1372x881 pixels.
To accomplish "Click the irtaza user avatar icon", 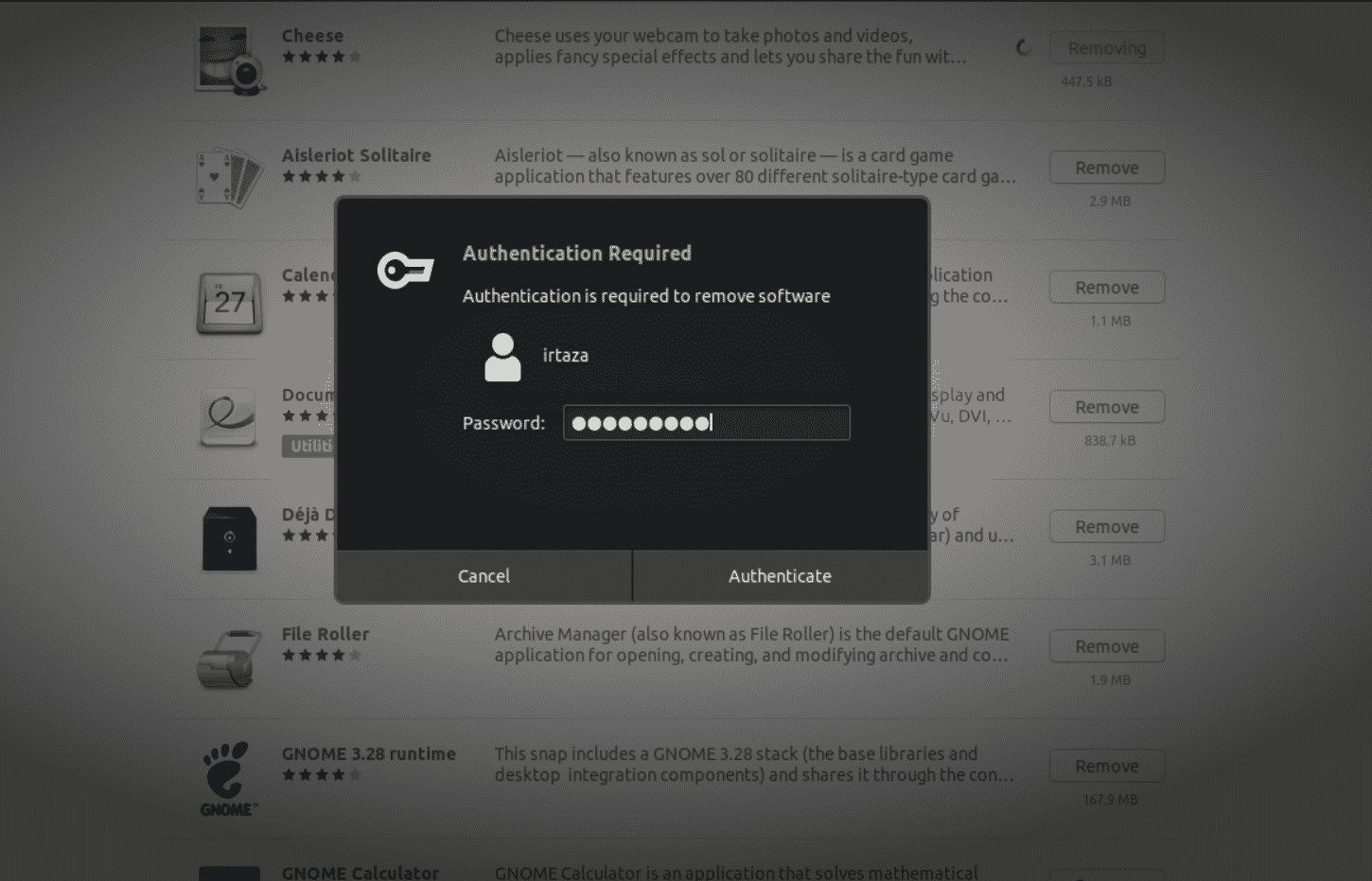I will click(502, 357).
